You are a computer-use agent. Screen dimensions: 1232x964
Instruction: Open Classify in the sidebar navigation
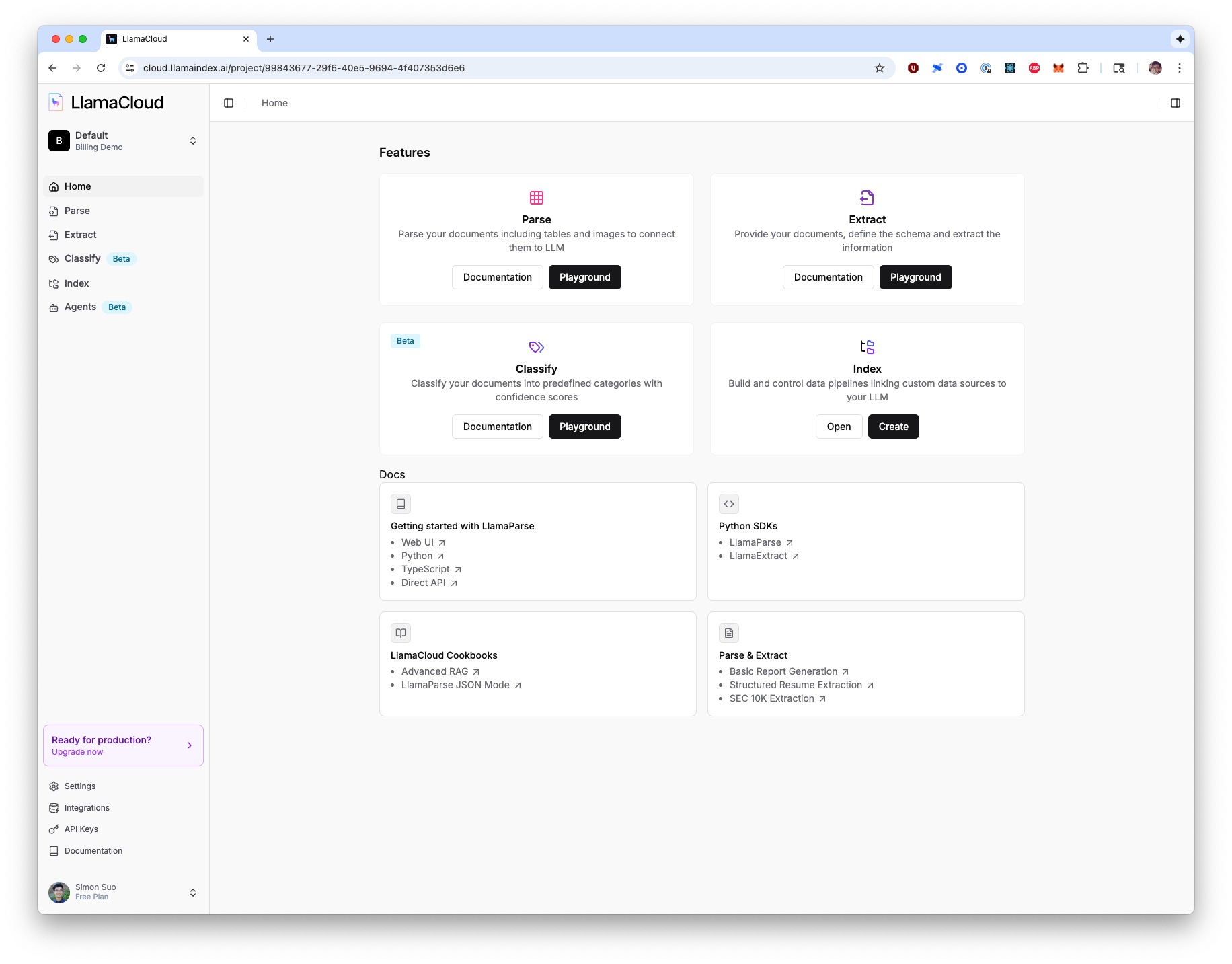(82, 259)
